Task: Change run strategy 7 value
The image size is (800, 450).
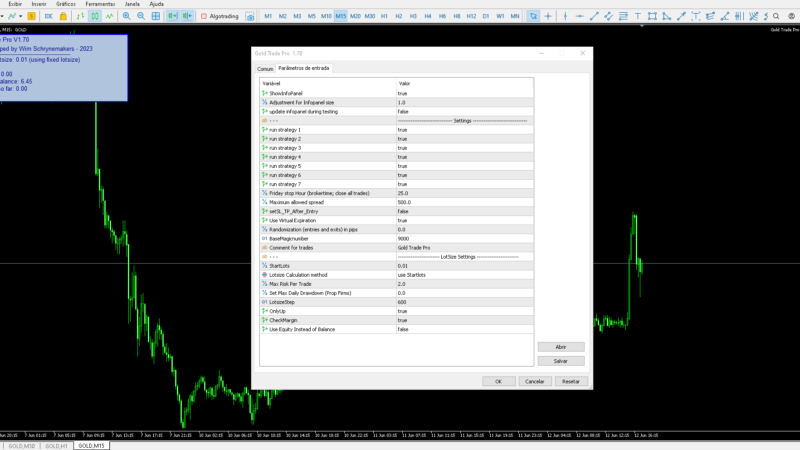Action: (465, 184)
